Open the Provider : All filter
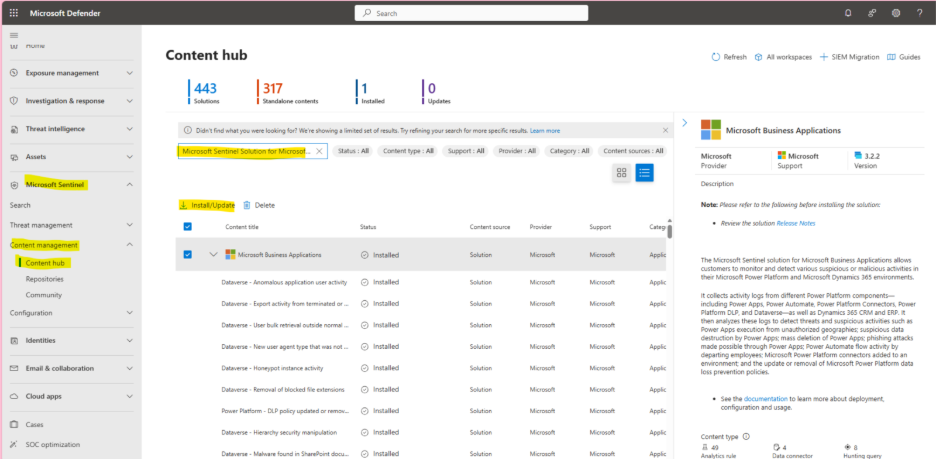Image resolution: width=936 pixels, height=459 pixels. pyautogui.click(x=517, y=151)
